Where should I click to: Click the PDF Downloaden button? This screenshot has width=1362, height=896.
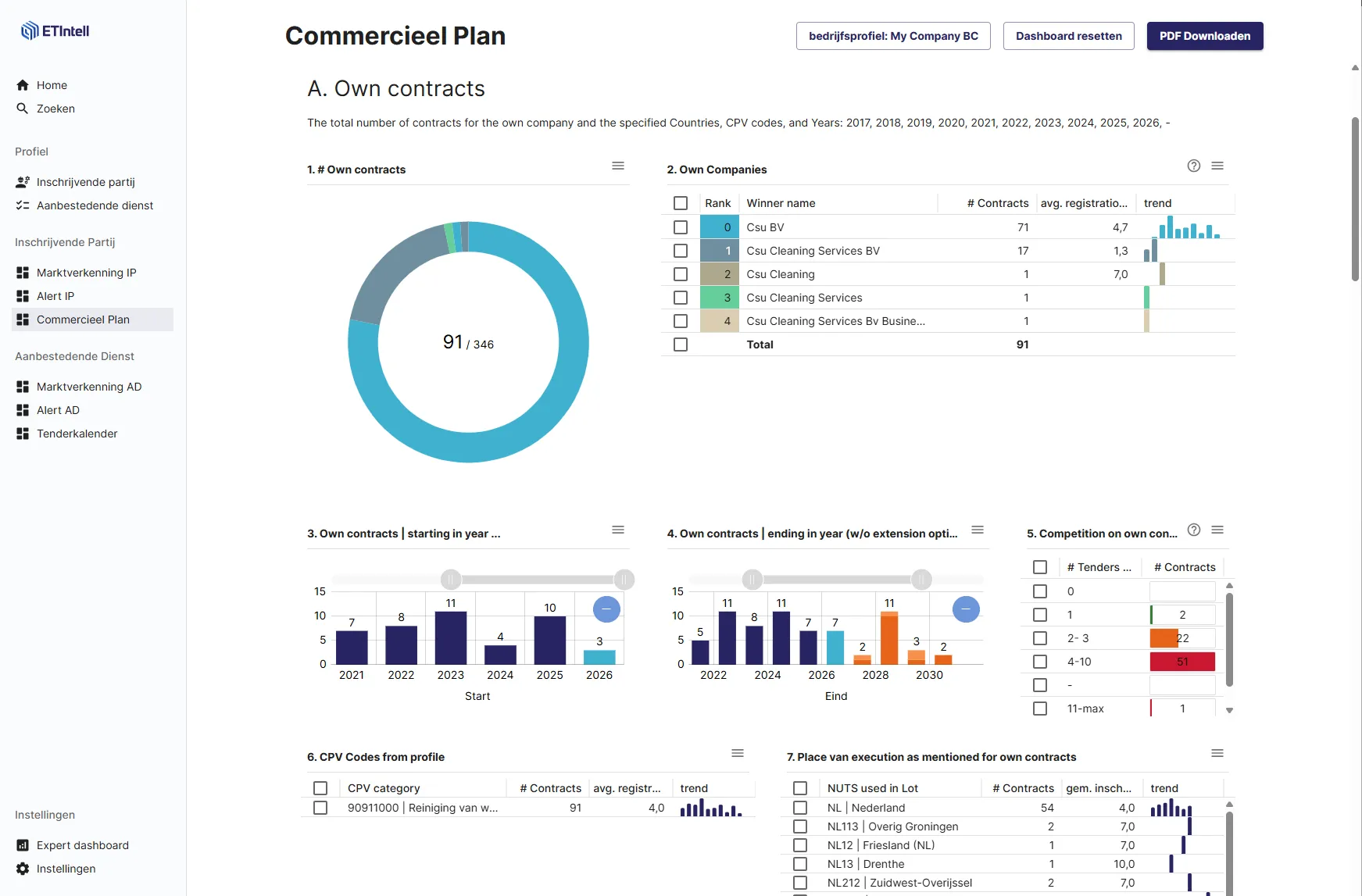tap(1205, 36)
